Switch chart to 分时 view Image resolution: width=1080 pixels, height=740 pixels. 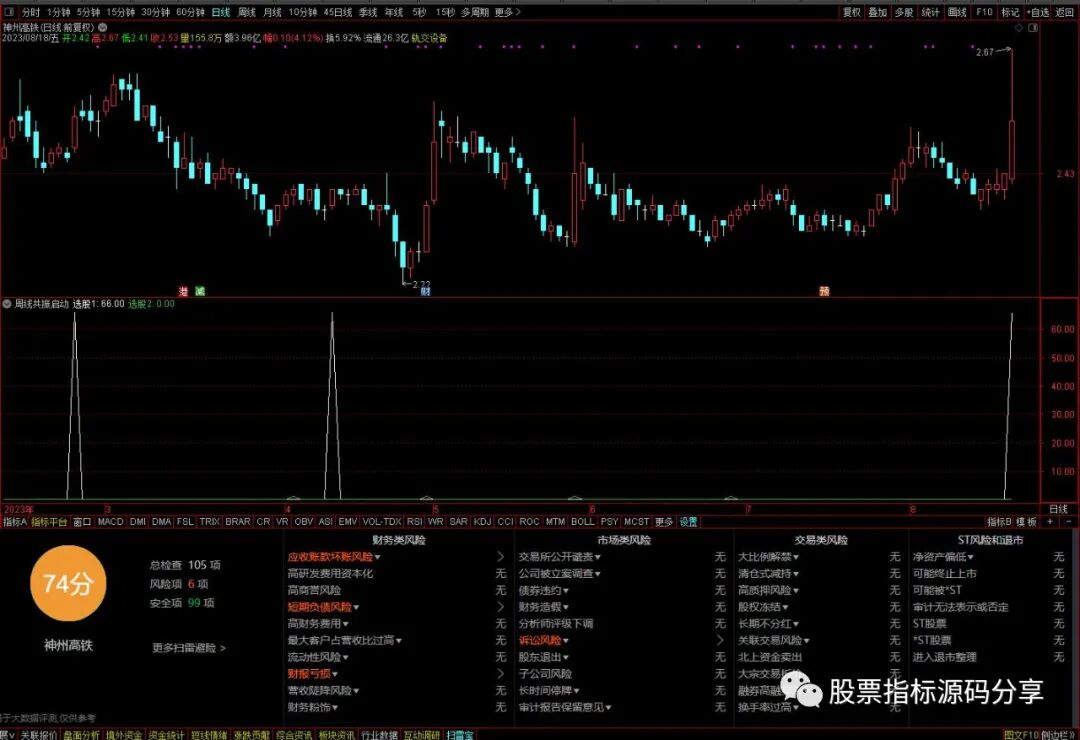[x=31, y=12]
